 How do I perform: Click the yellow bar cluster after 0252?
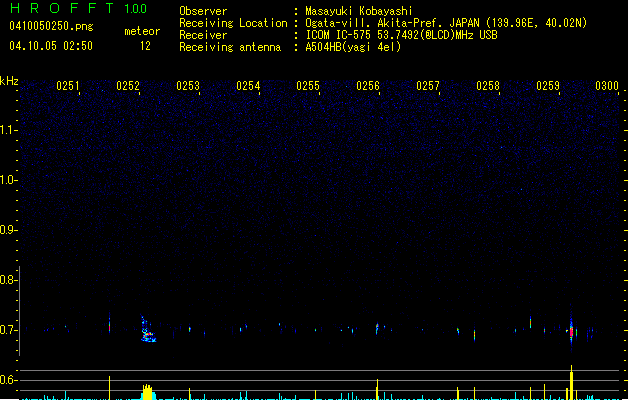pyautogui.click(x=148, y=392)
